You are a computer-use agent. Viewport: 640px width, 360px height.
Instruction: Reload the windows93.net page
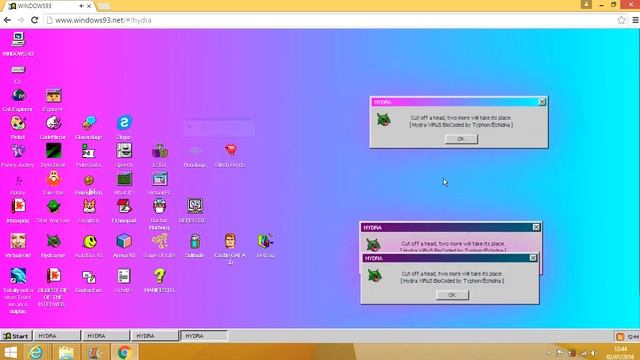(35, 20)
